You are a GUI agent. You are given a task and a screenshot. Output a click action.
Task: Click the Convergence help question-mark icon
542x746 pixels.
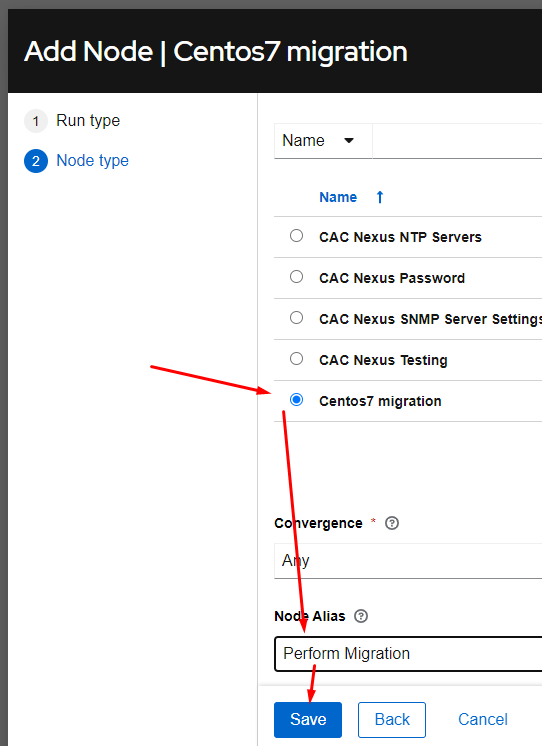[392, 523]
